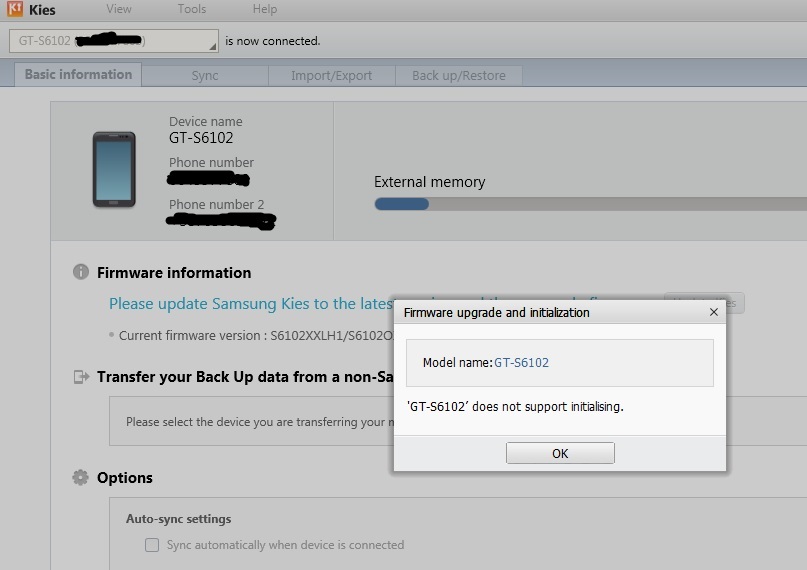The width and height of the screenshot is (807, 570).
Task: Click the Kies application logo icon
Action: pyautogui.click(x=15, y=9)
